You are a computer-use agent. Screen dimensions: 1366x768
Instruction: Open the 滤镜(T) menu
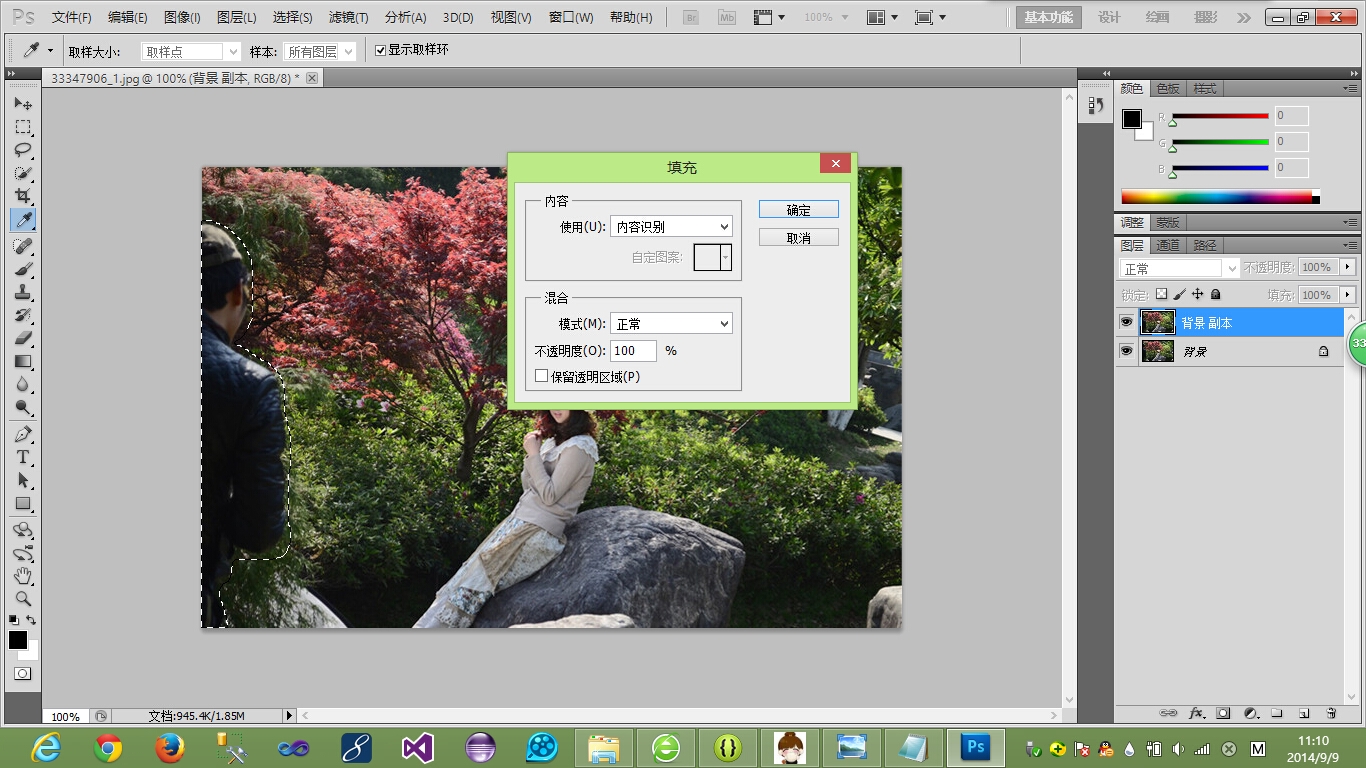coord(348,18)
